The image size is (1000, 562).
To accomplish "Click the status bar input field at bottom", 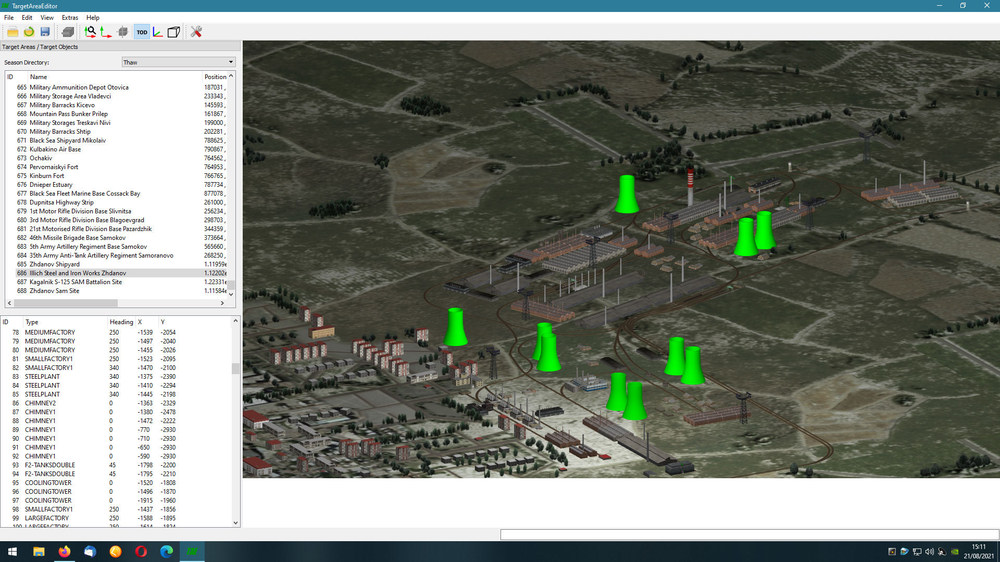I will point(749,535).
